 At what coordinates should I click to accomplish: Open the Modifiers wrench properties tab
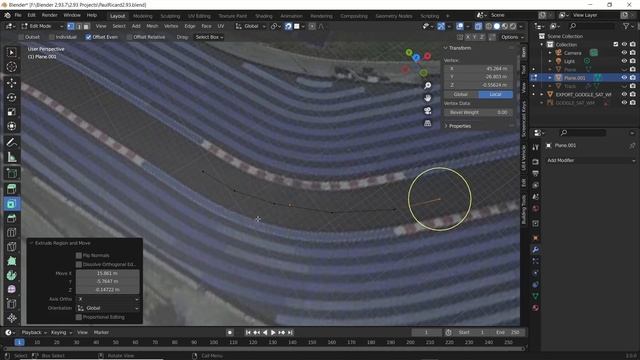click(x=536, y=249)
